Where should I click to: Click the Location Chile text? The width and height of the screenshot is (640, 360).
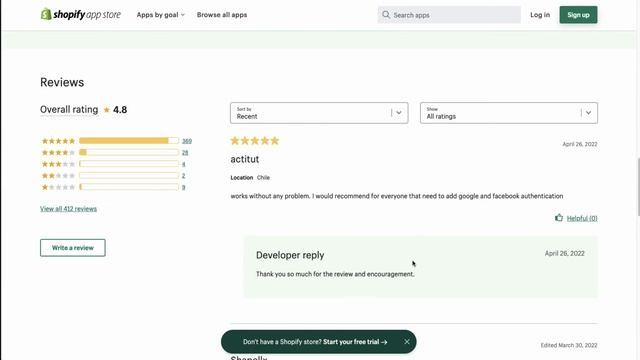250,178
